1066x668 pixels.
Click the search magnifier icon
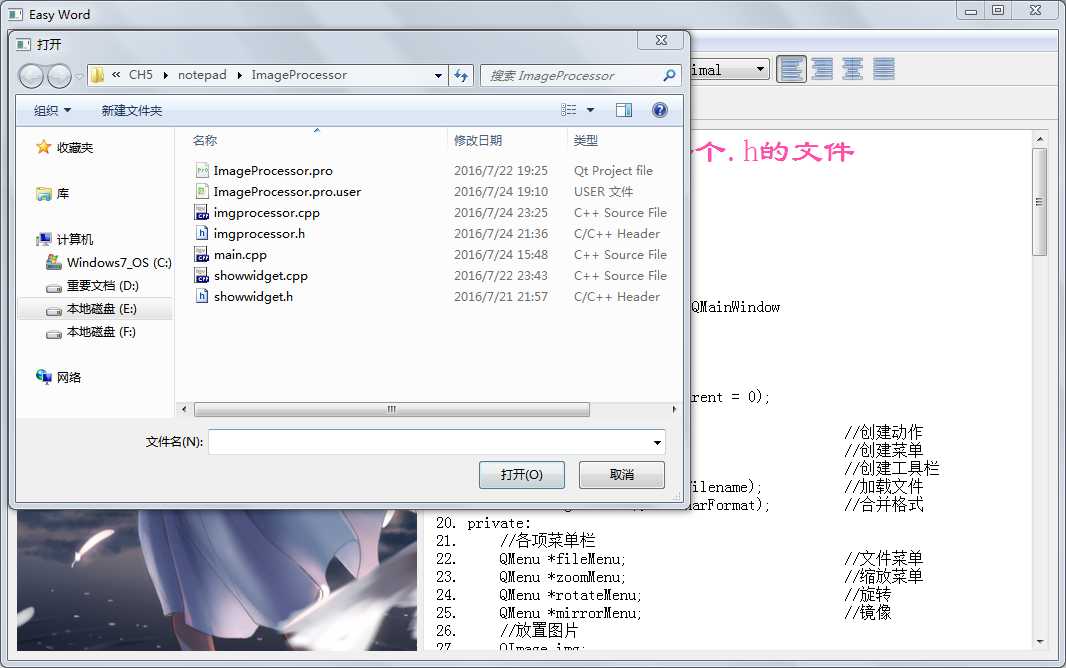click(x=669, y=75)
